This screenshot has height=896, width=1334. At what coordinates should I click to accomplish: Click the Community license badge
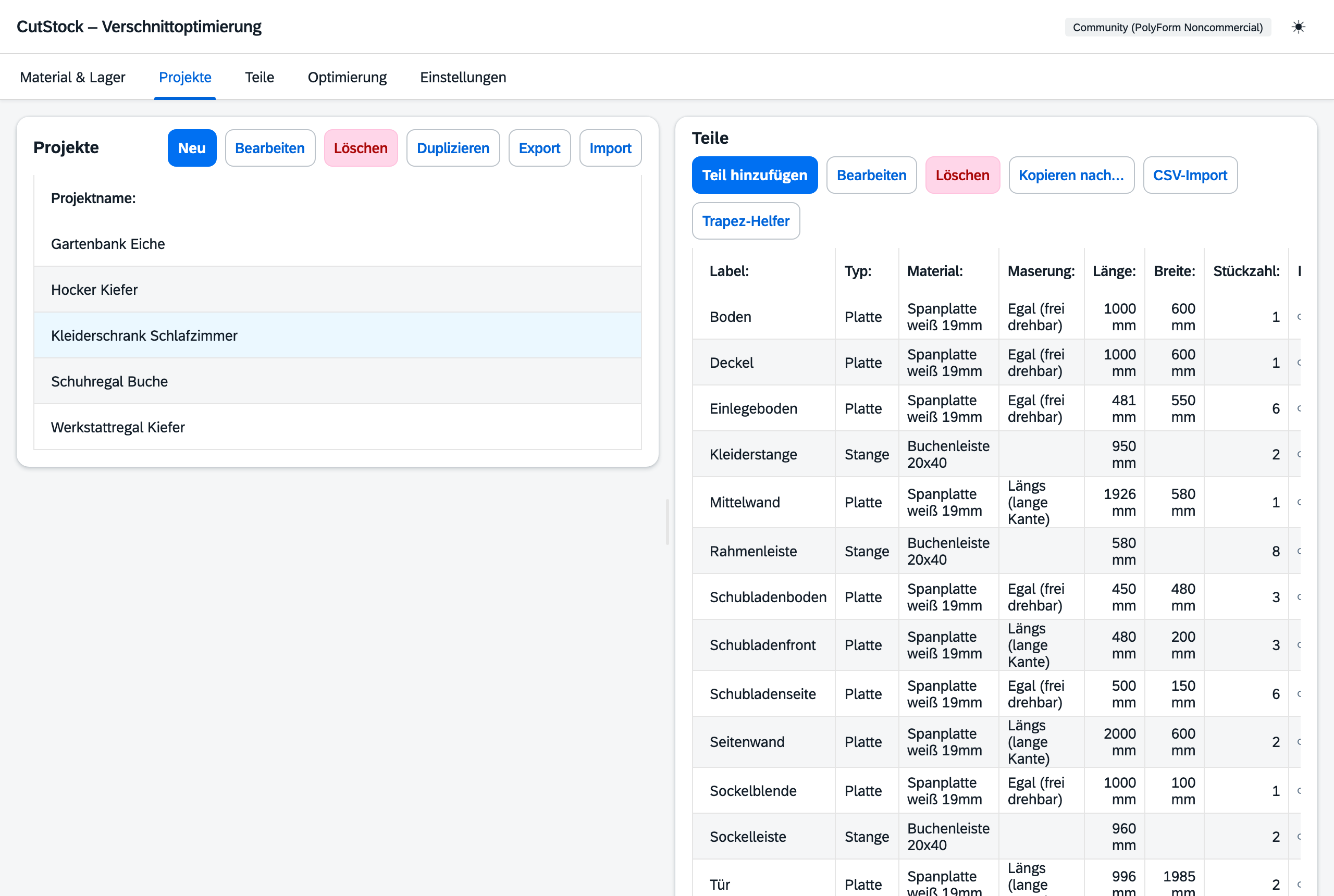pos(1167,27)
